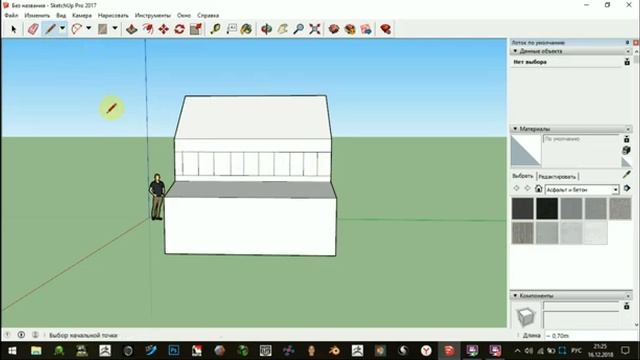Open the Окно menu
Viewport: 640px width, 360px height.
point(184,16)
